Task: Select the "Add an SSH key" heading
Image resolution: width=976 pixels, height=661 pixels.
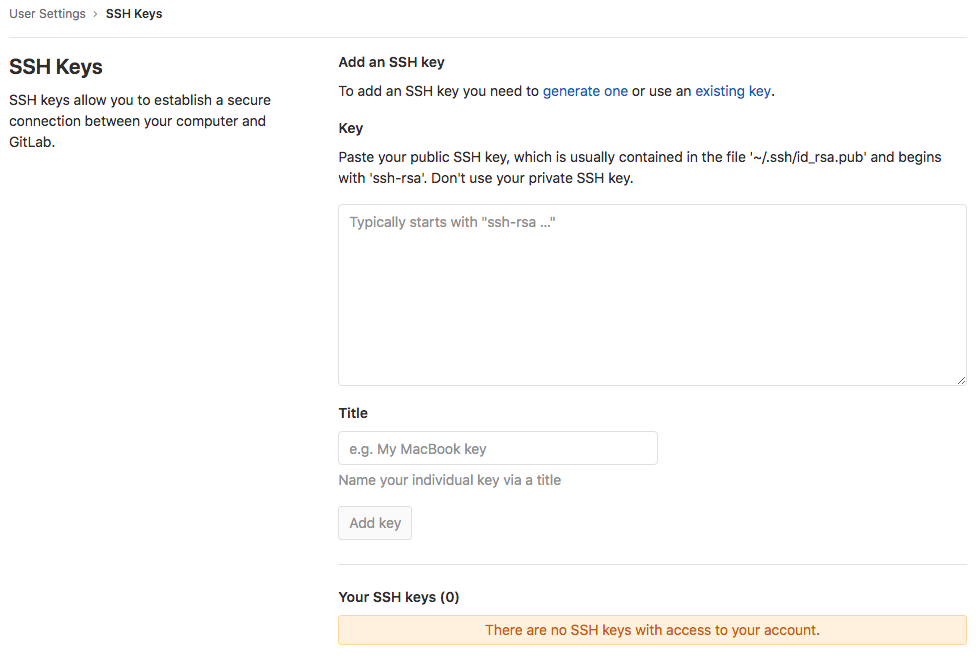Action: [391, 62]
